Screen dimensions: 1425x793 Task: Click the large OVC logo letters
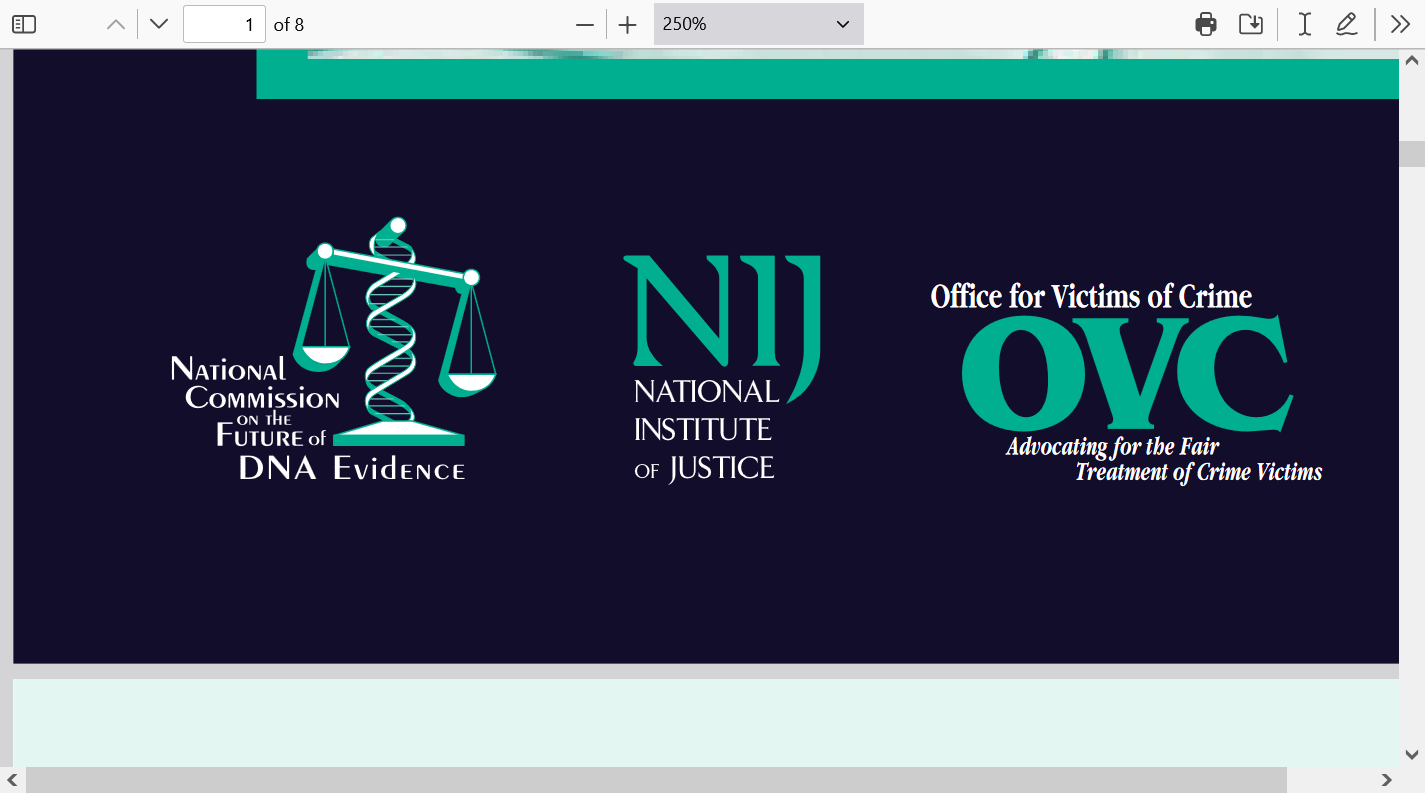(1127, 373)
